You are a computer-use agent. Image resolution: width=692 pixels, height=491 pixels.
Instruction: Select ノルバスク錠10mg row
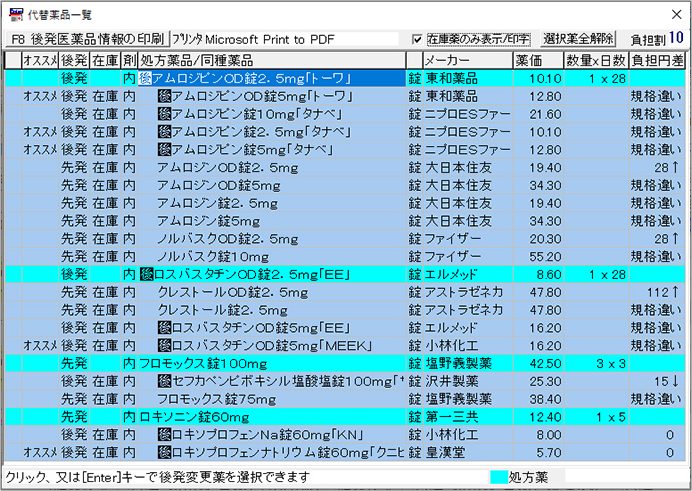pos(345,256)
